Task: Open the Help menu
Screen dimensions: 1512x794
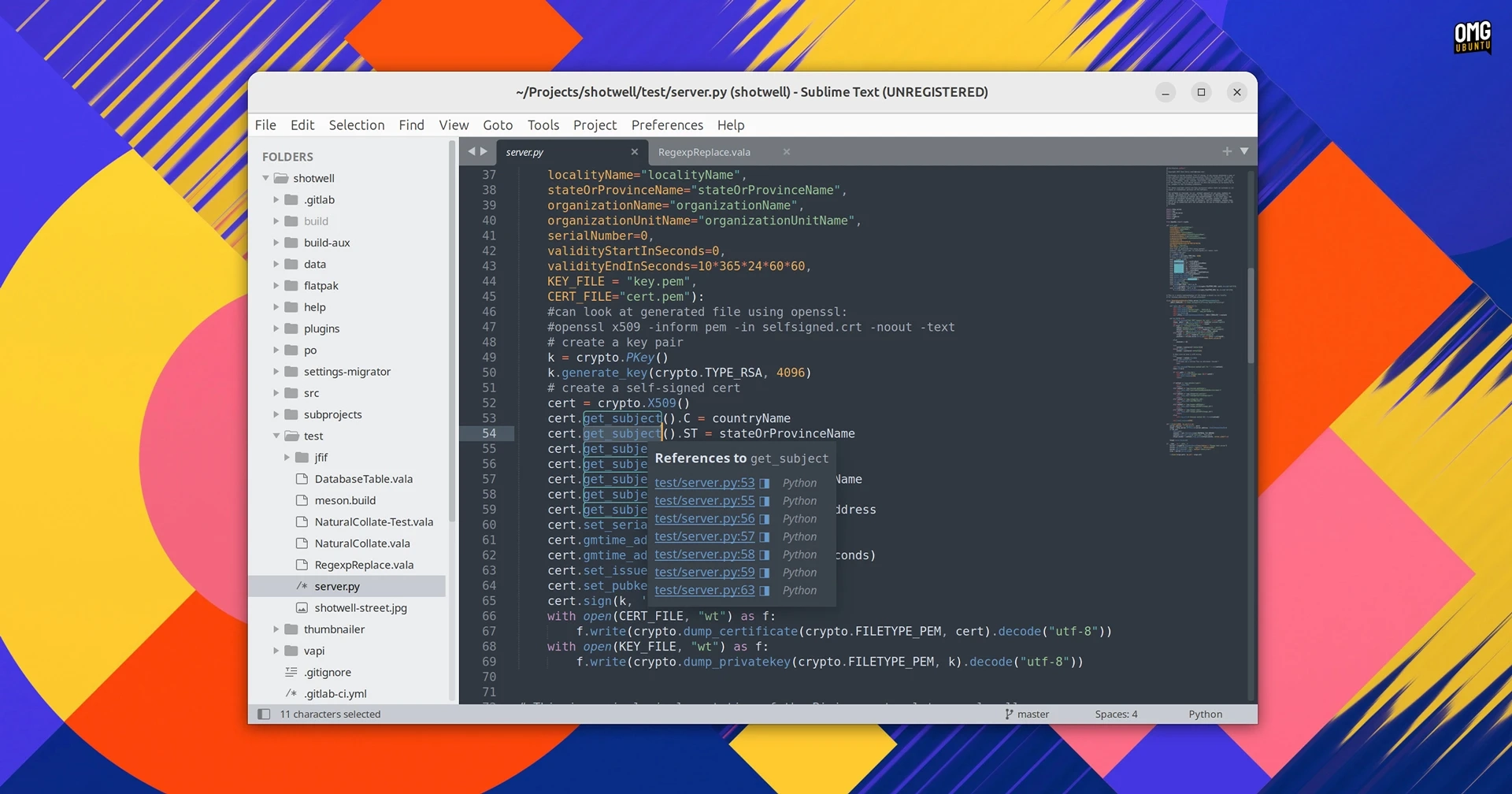Action: 731,125
